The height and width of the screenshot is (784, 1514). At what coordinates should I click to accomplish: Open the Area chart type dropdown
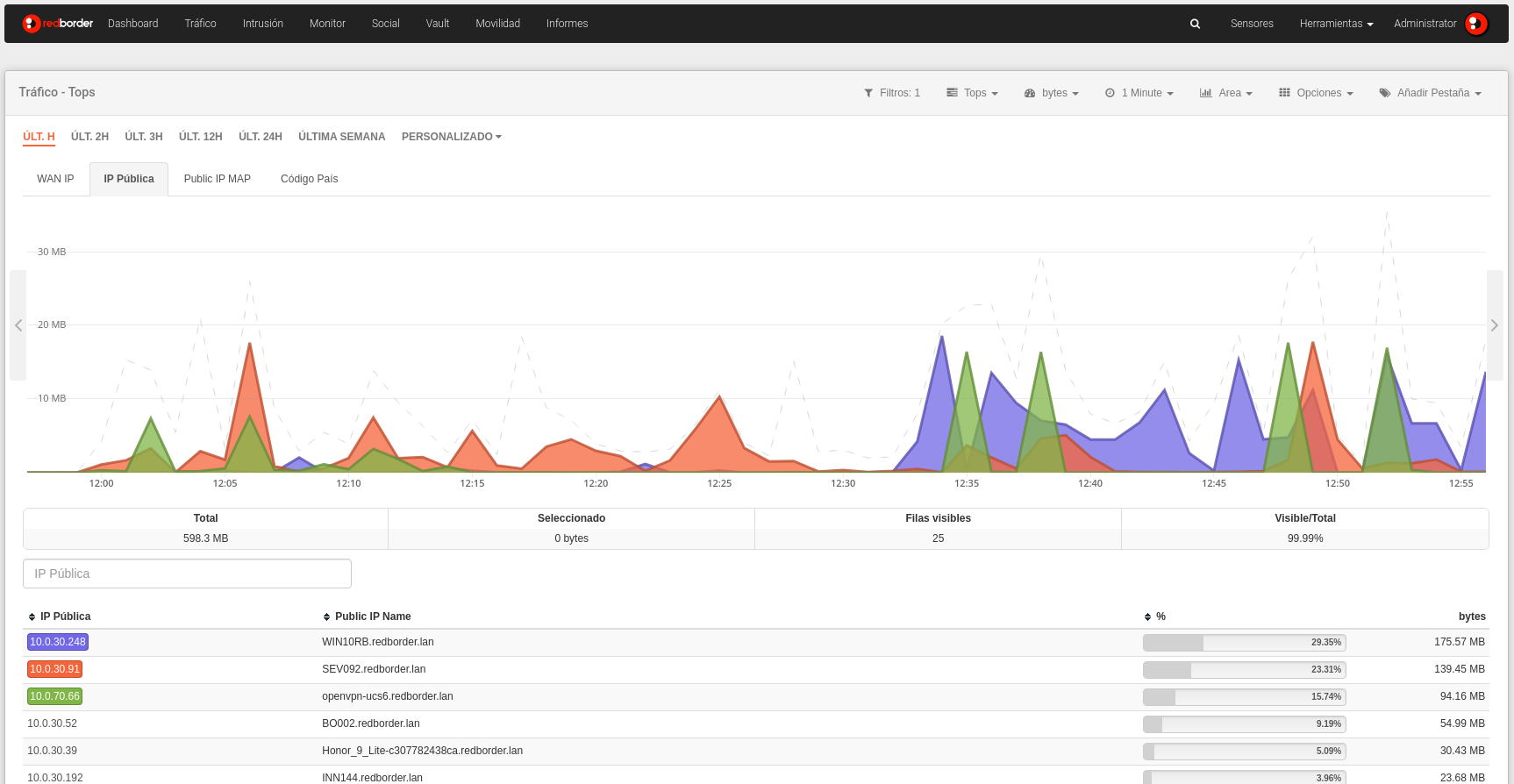[x=1225, y=93]
